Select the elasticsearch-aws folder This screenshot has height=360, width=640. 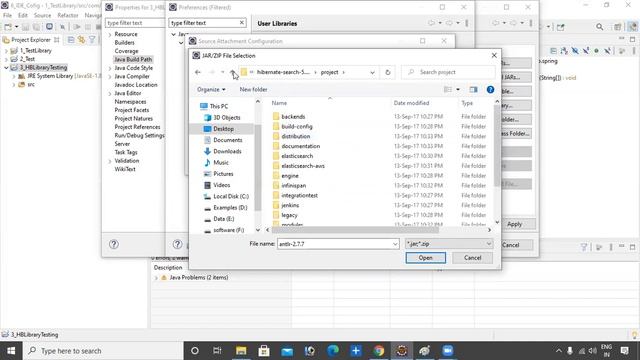[303, 166]
